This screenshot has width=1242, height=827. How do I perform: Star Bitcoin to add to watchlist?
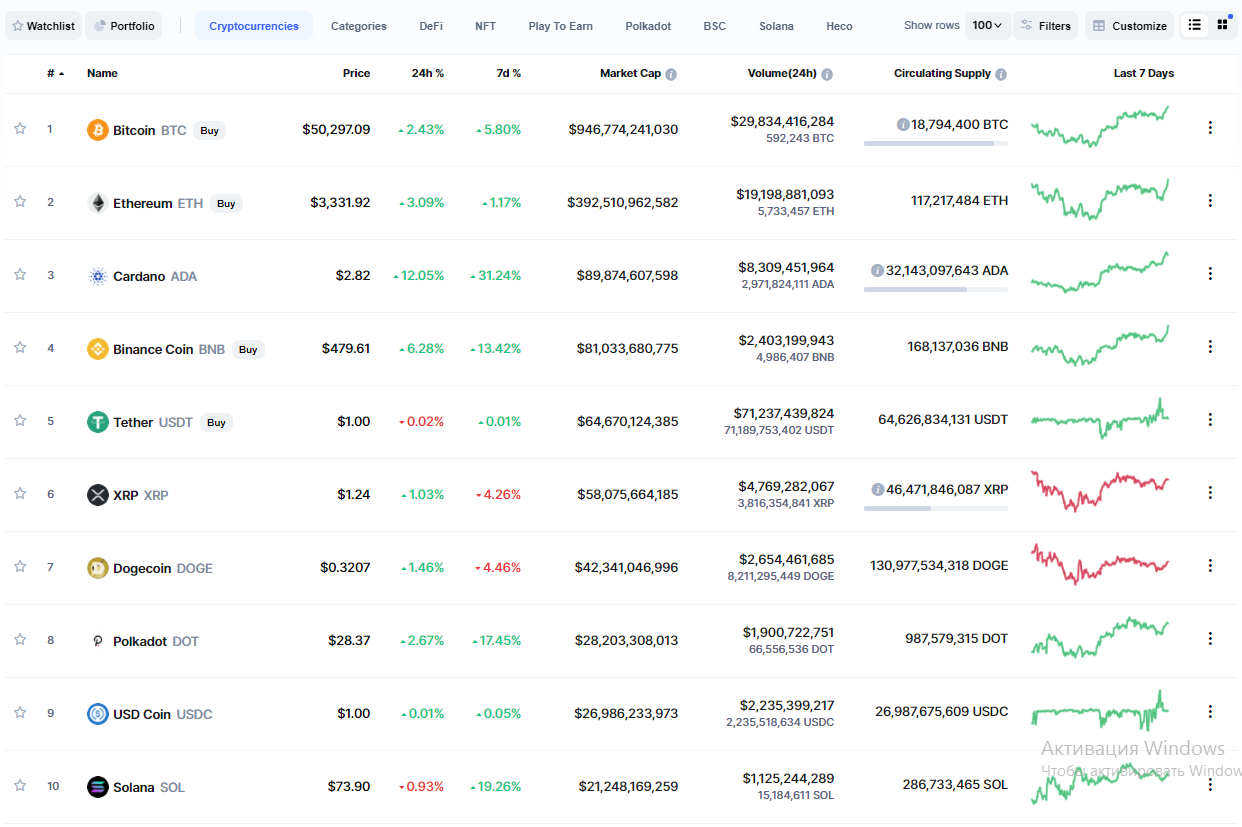[x=20, y=128]
